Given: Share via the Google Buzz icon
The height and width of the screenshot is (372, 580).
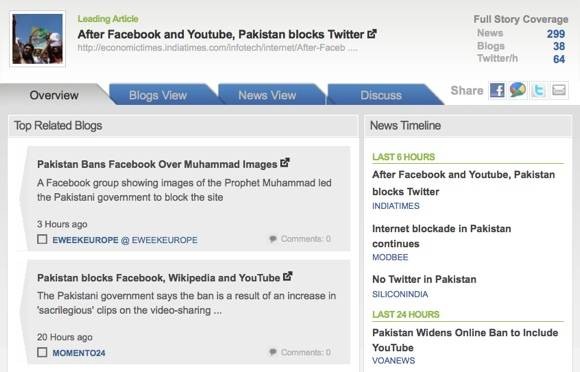Looking at the screenshot, I should point(518,90).
